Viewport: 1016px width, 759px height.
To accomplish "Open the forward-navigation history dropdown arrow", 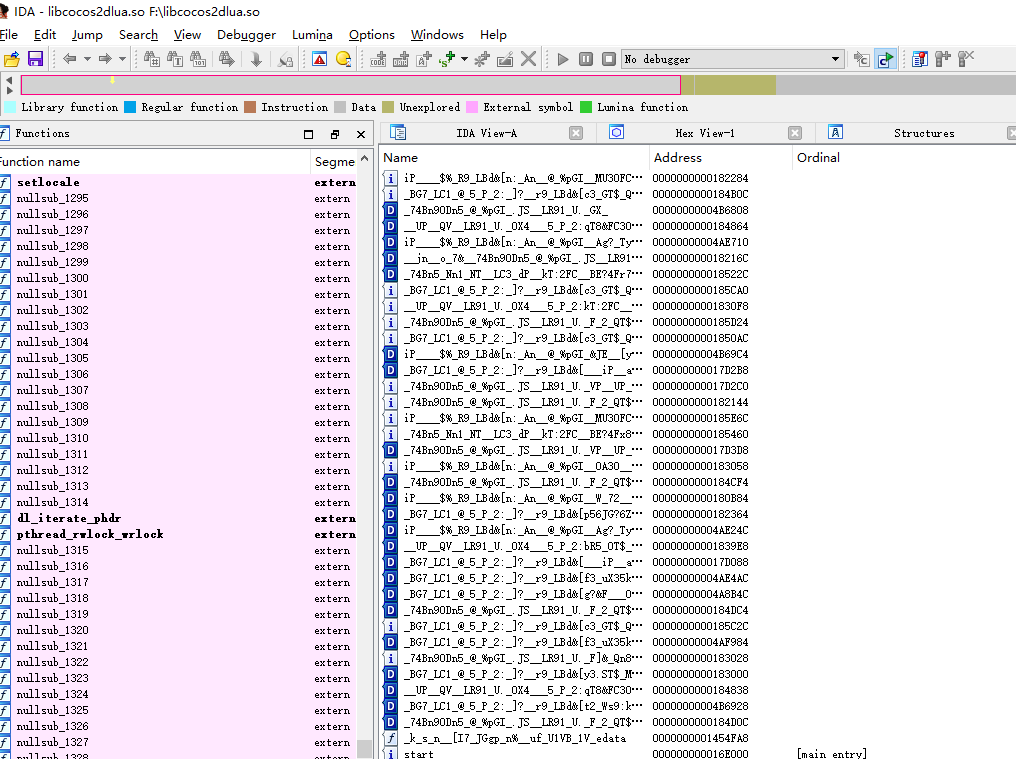I will coord(122,59).
